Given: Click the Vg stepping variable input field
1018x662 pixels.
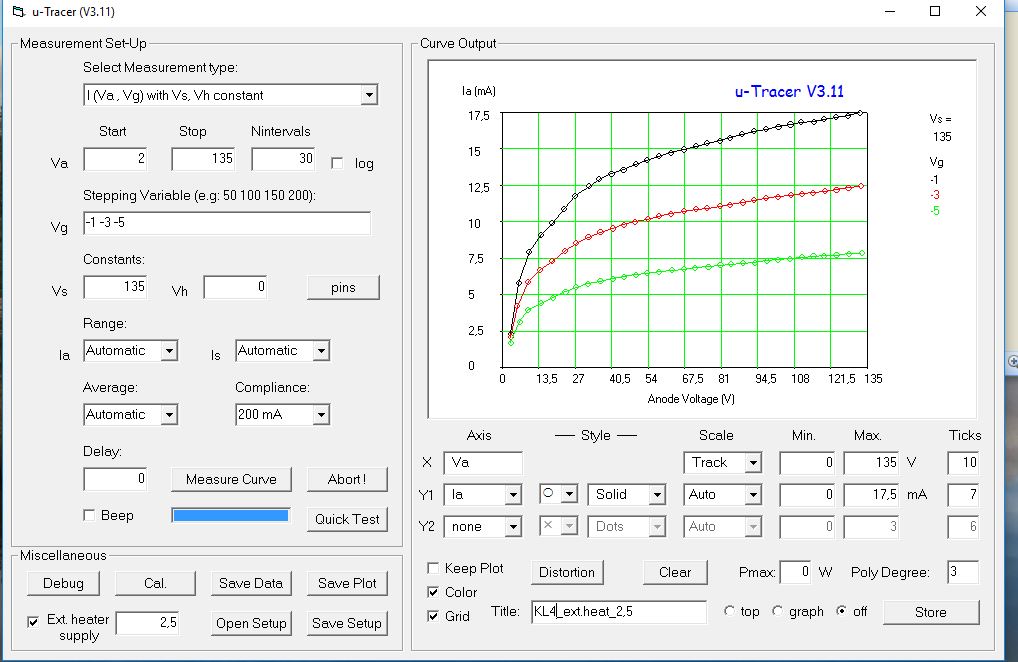Looking at the screenshot, I should click(x=226, y=223).
